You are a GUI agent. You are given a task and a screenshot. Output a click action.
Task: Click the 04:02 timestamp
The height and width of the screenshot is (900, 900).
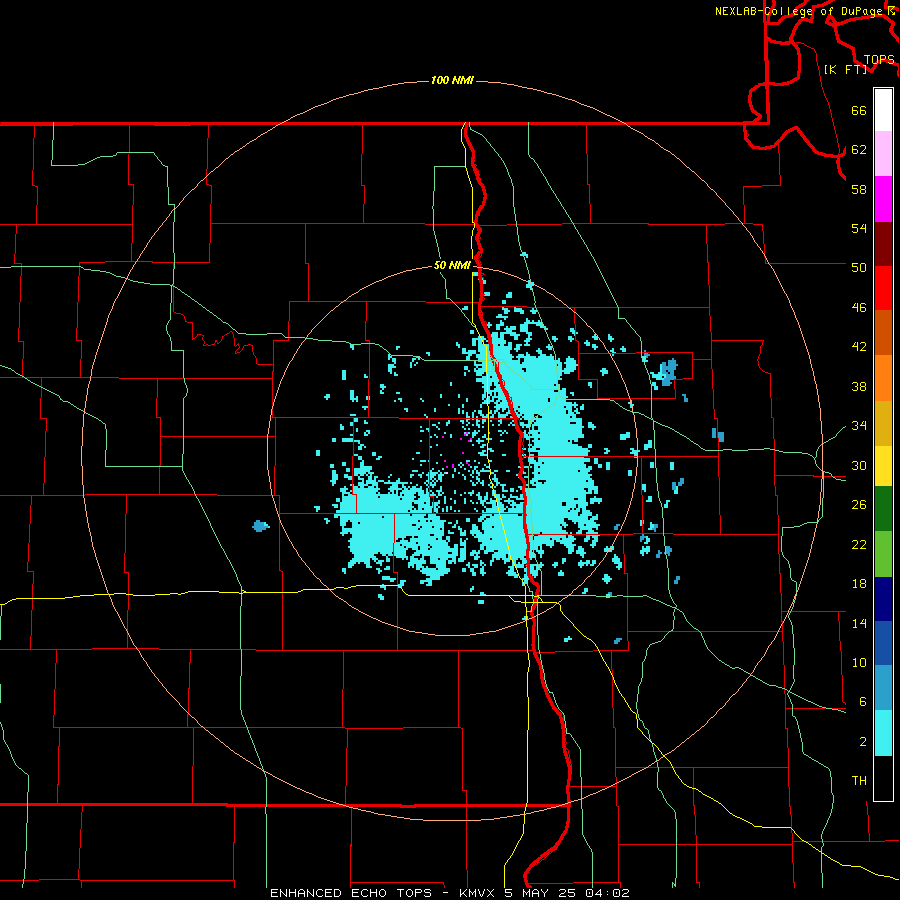click(x=607, y=893)
